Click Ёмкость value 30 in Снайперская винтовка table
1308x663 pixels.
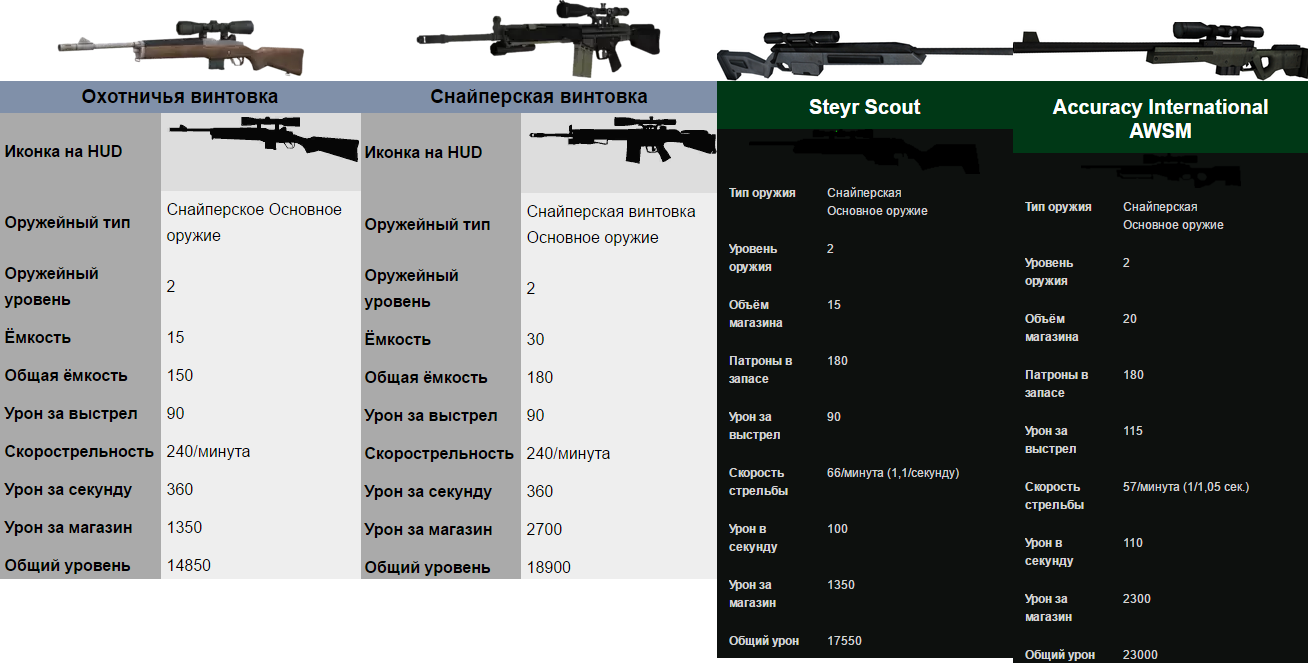pos(535,339)
